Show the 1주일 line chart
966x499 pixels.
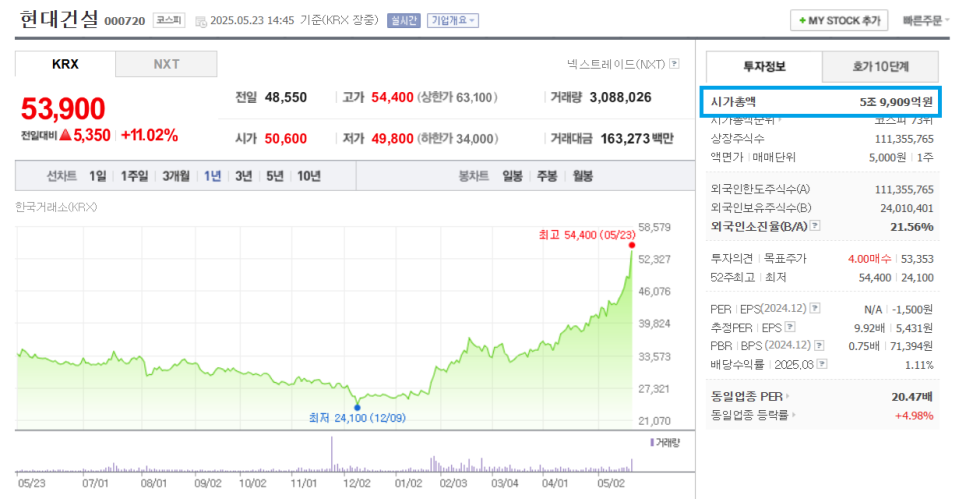134,176
